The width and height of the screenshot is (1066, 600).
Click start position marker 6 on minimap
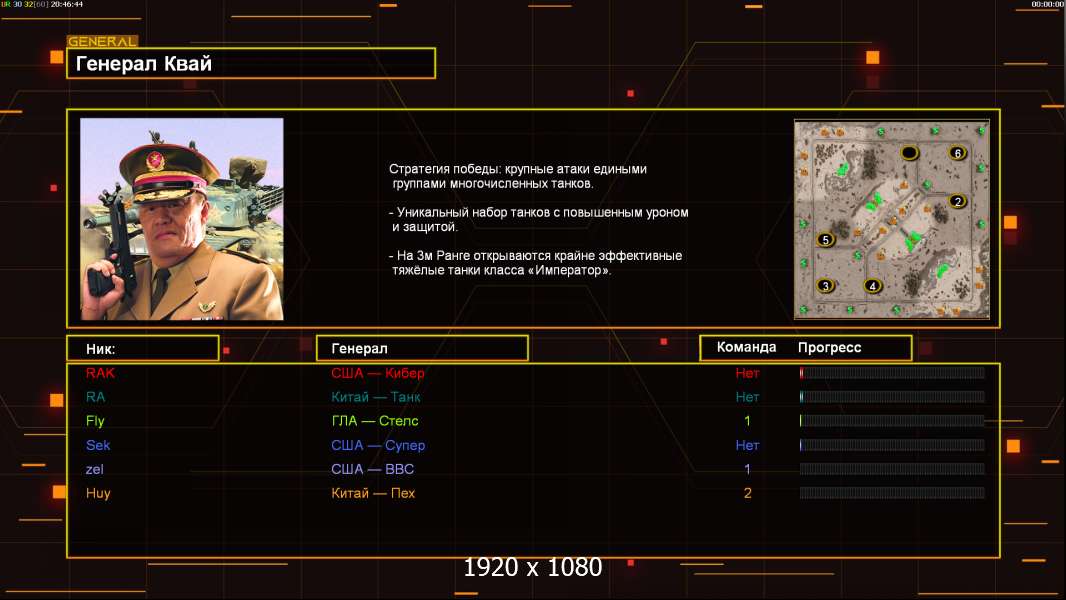pos(957,153)
